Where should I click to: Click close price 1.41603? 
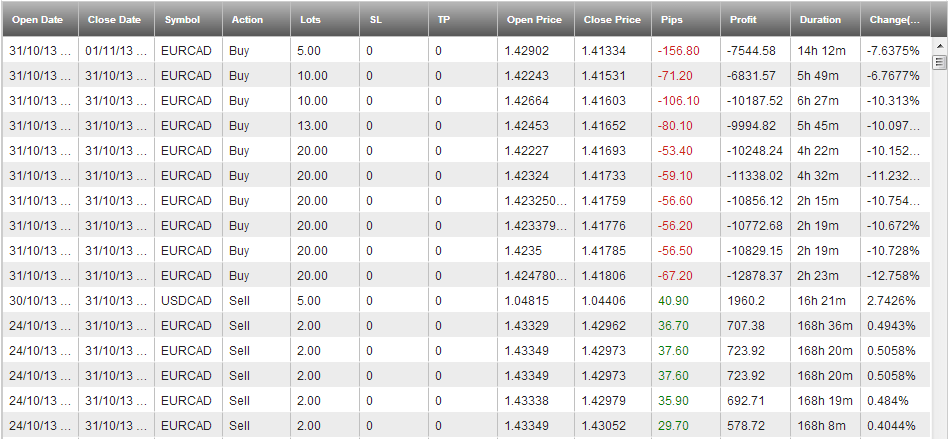click(x=604, y=101)
